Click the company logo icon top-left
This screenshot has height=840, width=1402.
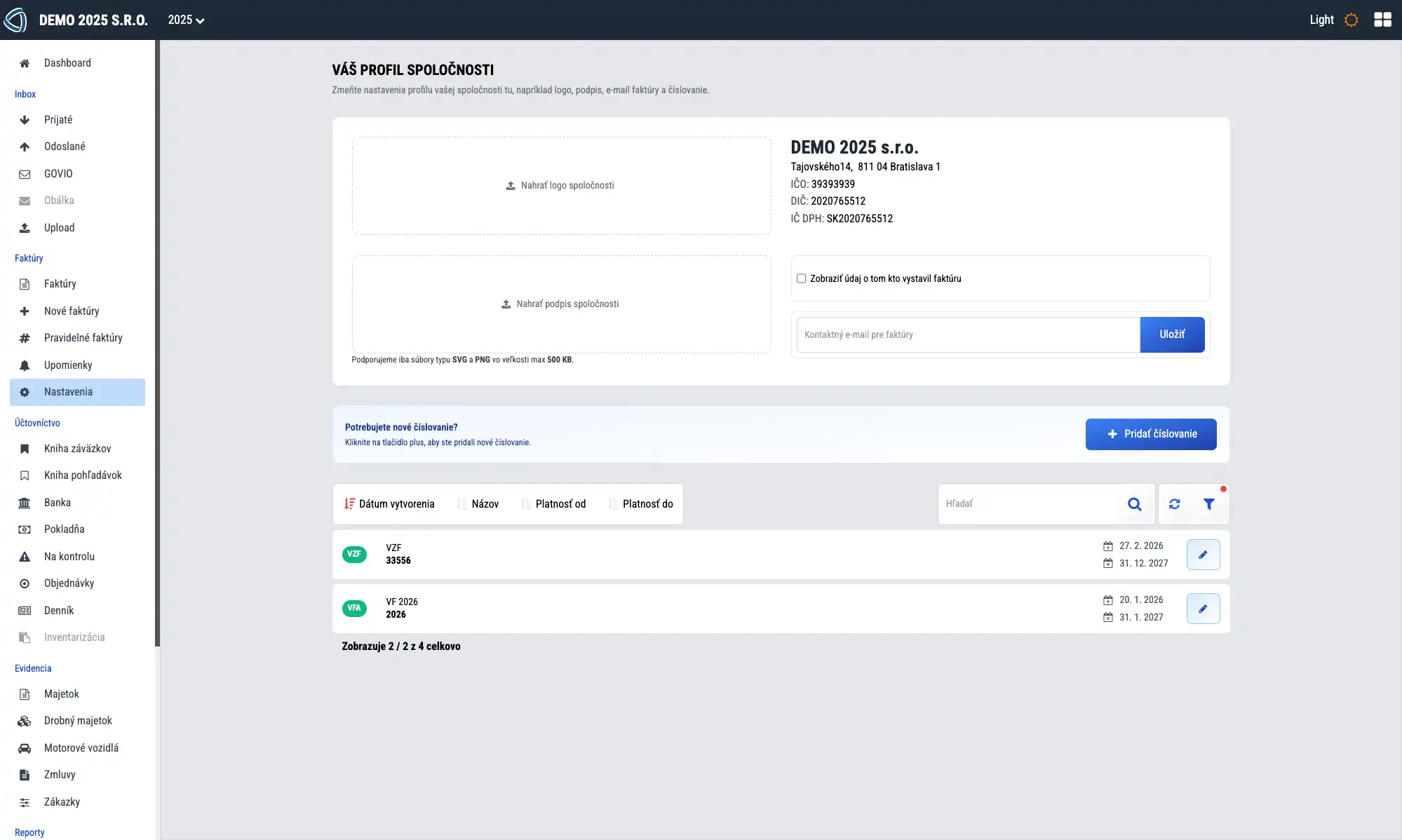coord(15,20)
